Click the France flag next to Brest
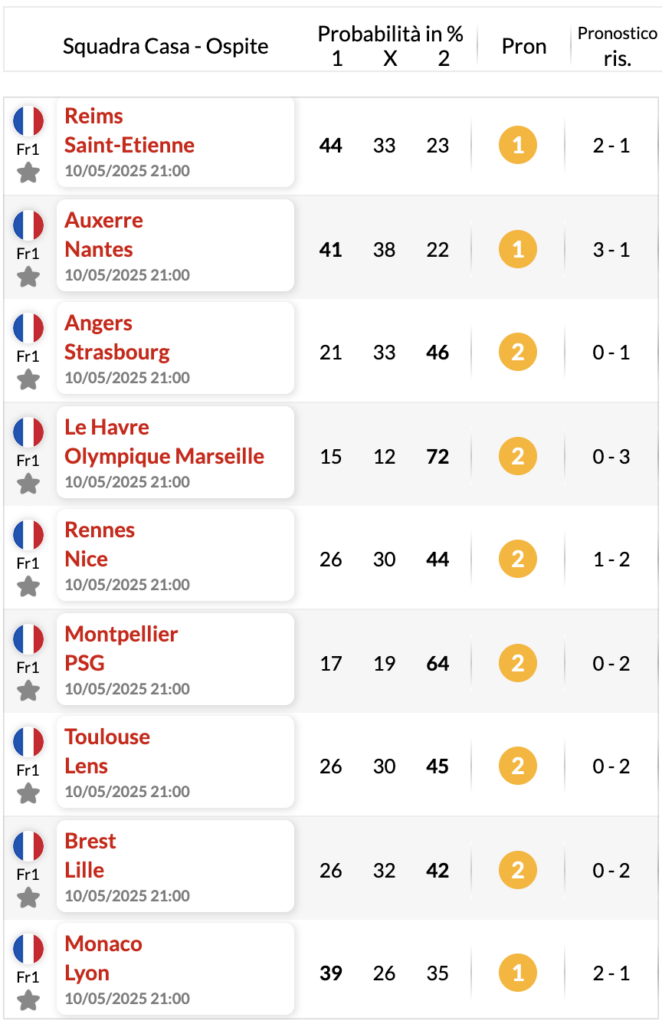This screenshot has width=662, height=1024. click(28, 846)
